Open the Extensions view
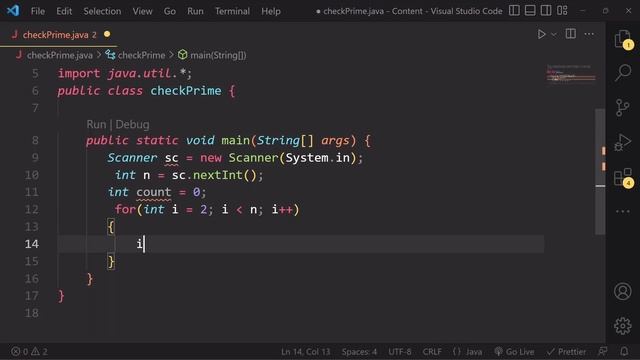 (623, 178)
